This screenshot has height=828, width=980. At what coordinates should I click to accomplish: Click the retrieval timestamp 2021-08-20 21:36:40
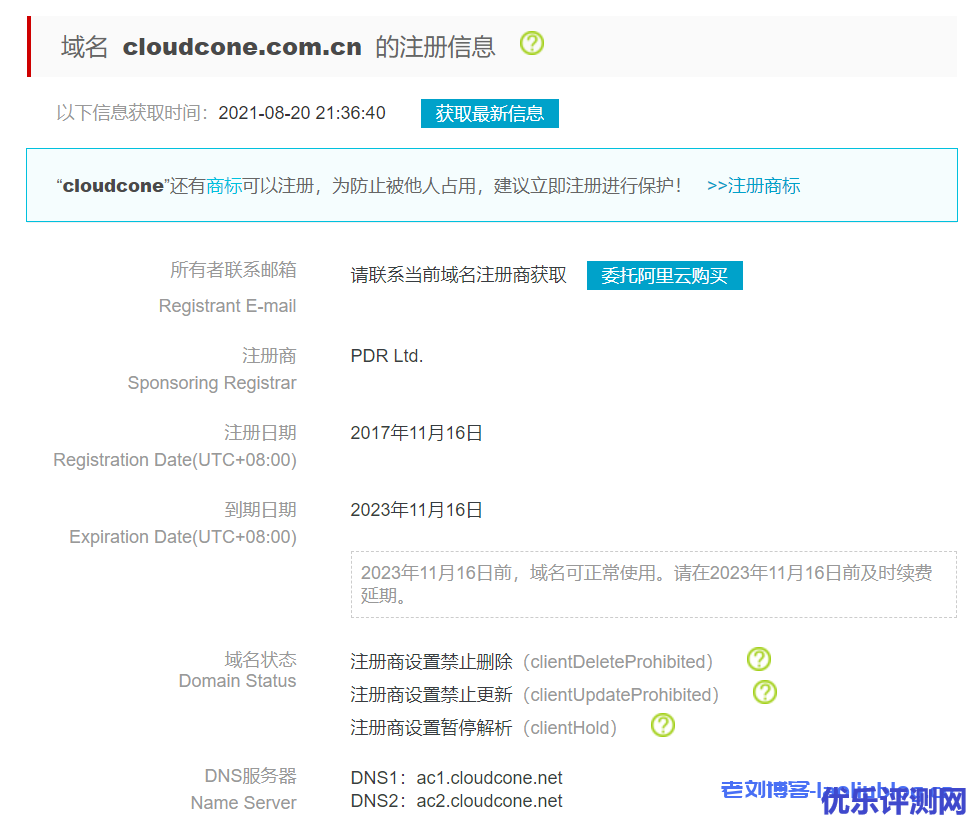[302, 113]
